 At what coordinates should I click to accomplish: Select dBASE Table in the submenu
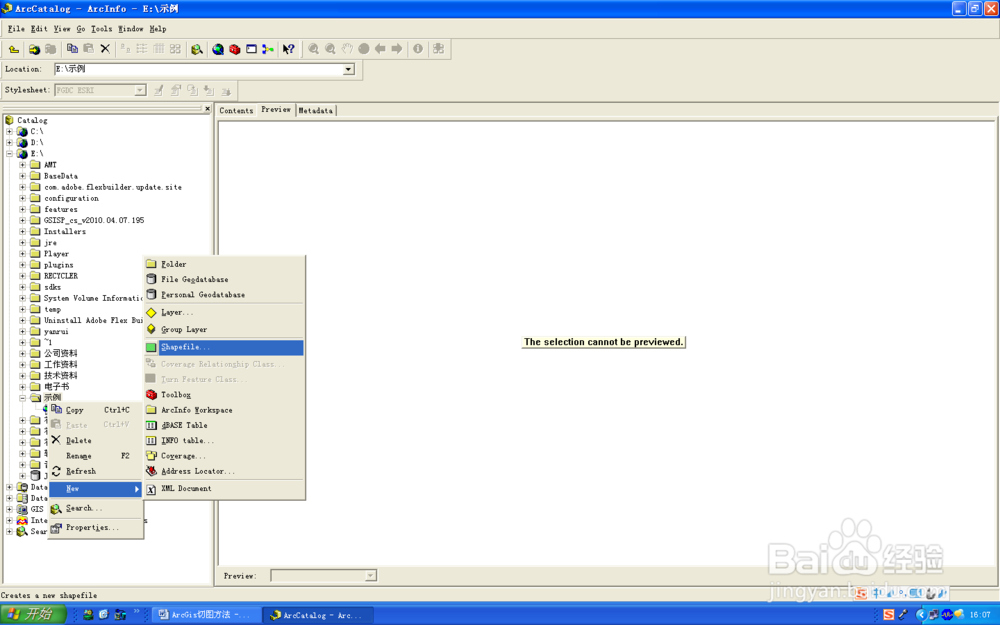[x=224, y=425]
